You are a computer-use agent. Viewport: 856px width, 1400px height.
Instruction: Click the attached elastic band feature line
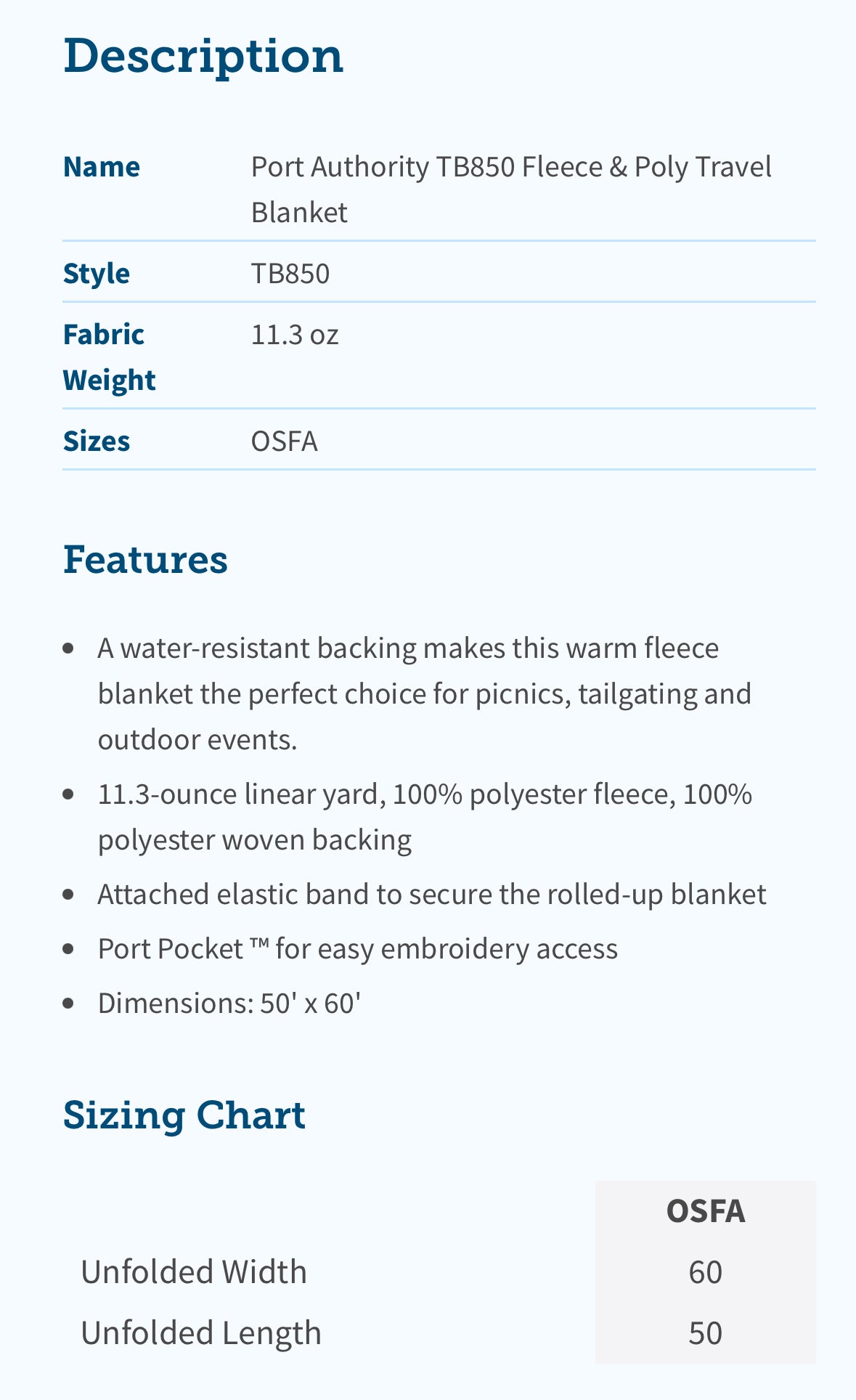(x=432, y=894)
